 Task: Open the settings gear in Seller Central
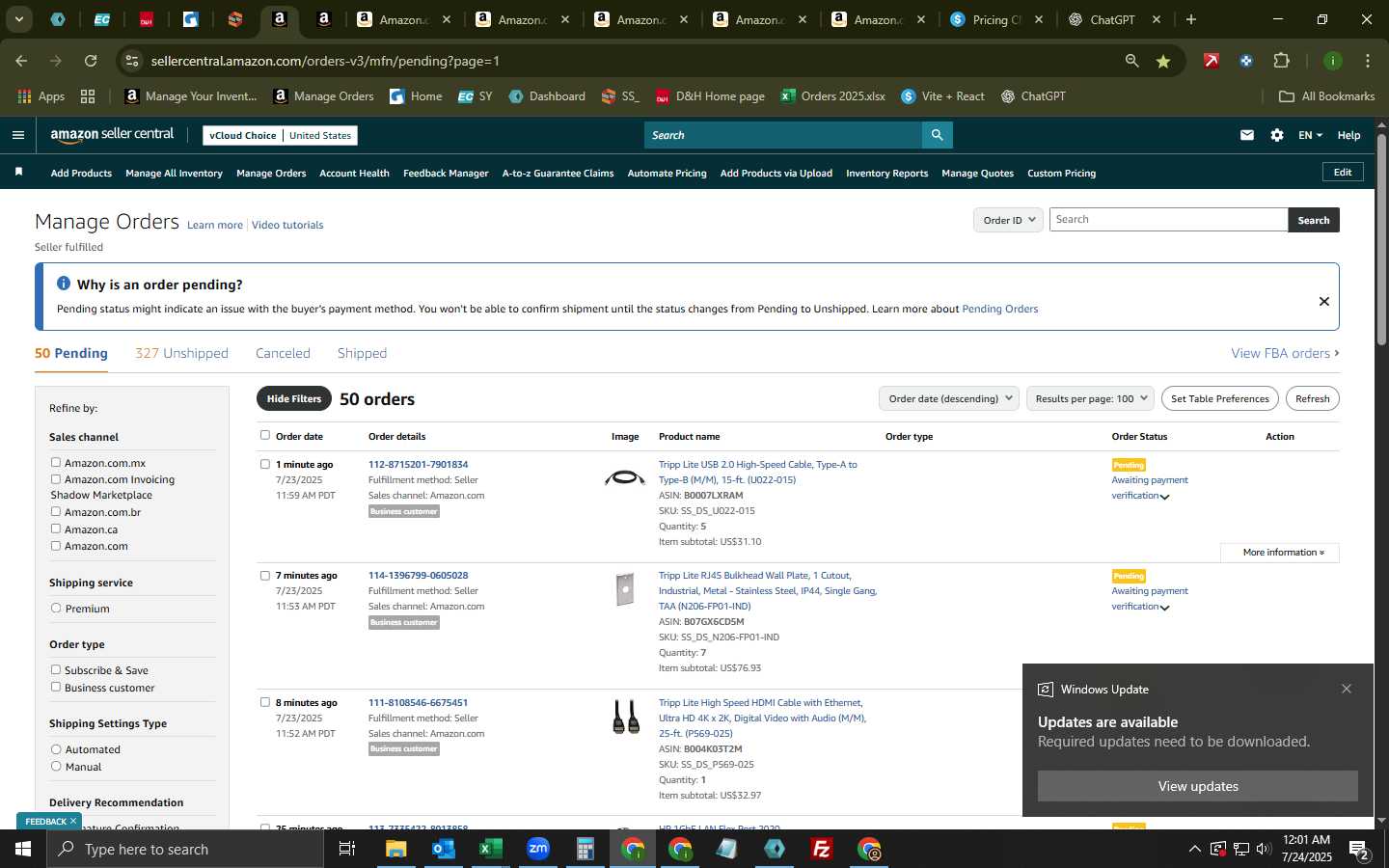tap(1277, 135)
